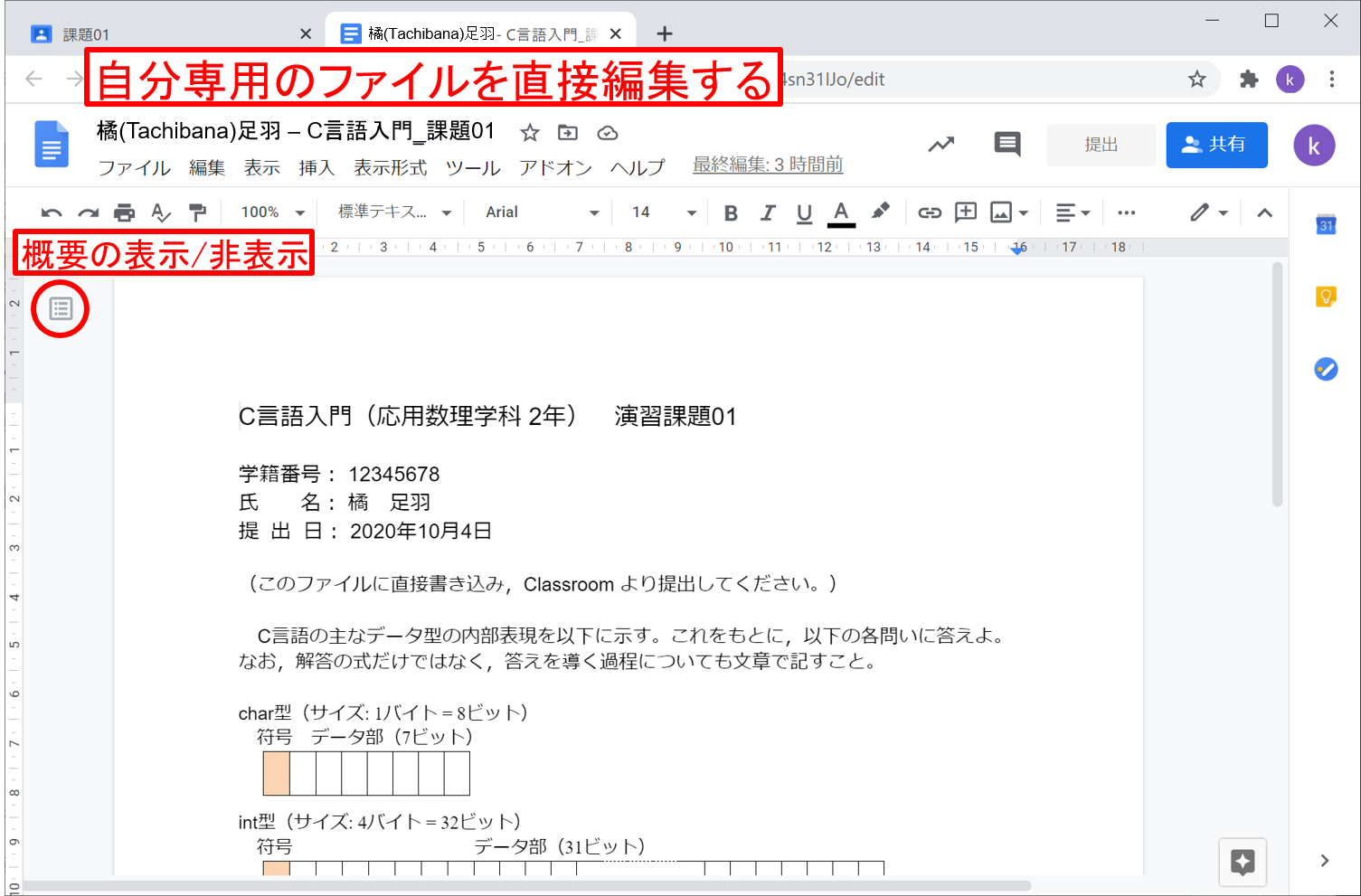Open the Google account avatar in Docs header

(x=1314, y=146)
